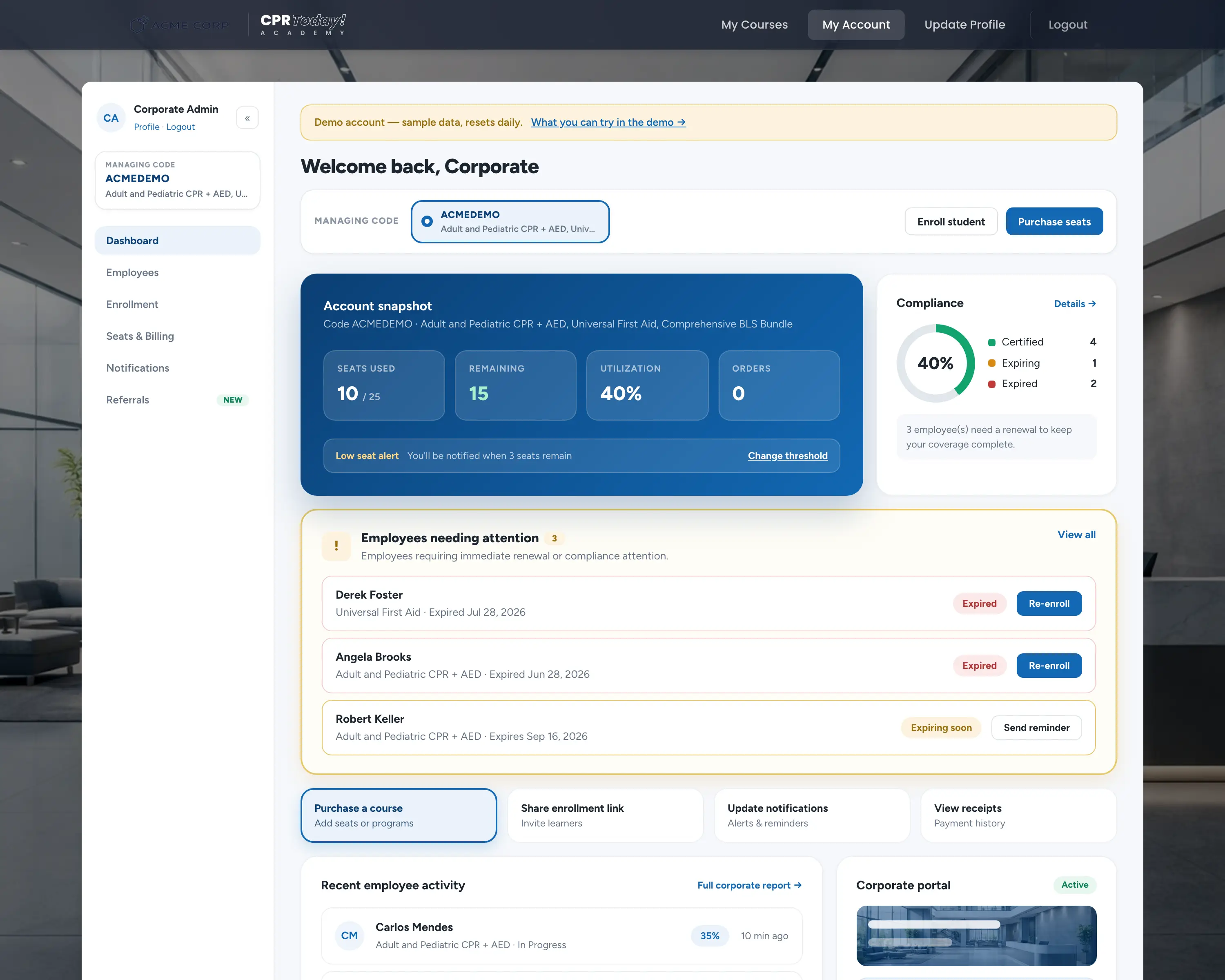Select Dashboard in the sidebar
Viewport: 1225px width, 980px height.
point(177,241)
